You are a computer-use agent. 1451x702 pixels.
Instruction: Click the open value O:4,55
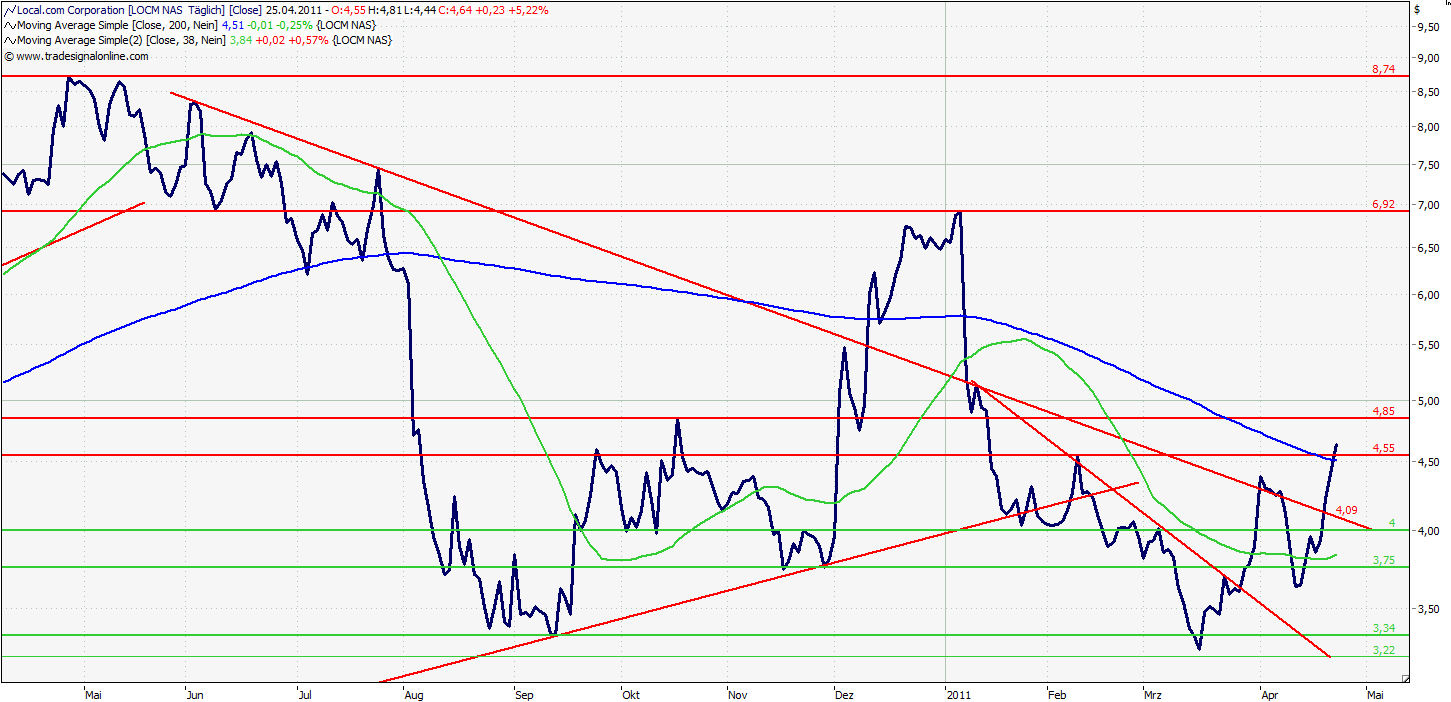click(351, 10)
